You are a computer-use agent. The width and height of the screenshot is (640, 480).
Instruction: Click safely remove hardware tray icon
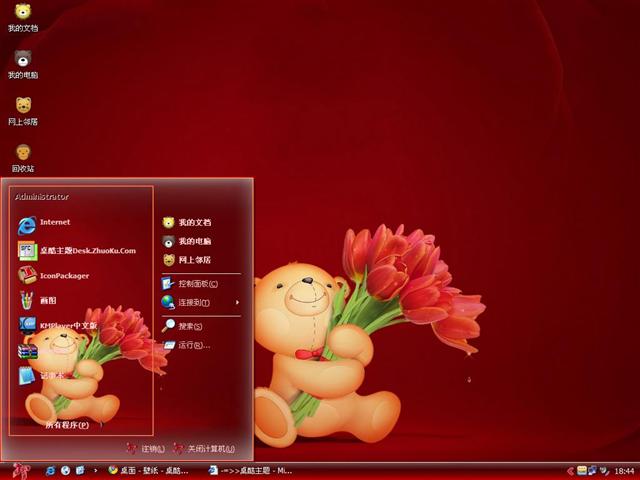(604, 471)
